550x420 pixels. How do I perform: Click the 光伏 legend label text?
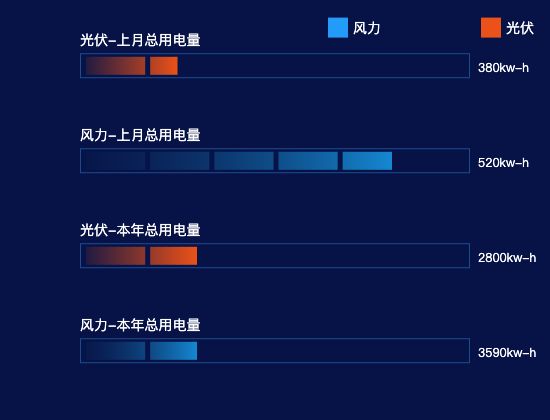click(x=520, y=28)
